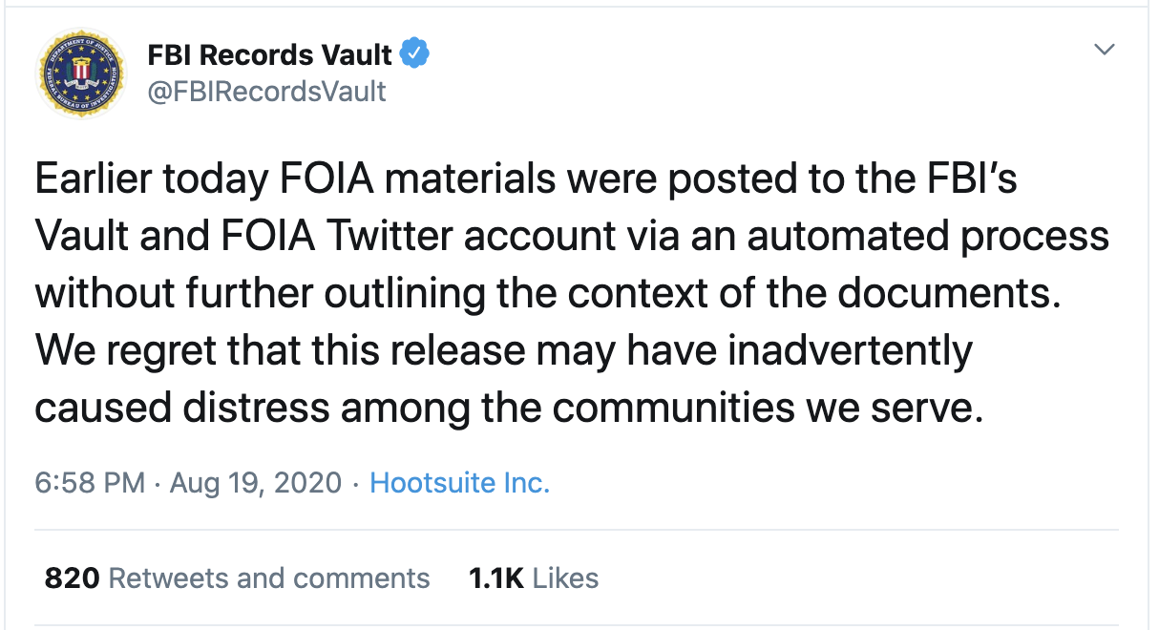The width and height of the screenshot is (1159, 630).
Task: Click the FBI seal profile avatar
Action: [81, 73]
